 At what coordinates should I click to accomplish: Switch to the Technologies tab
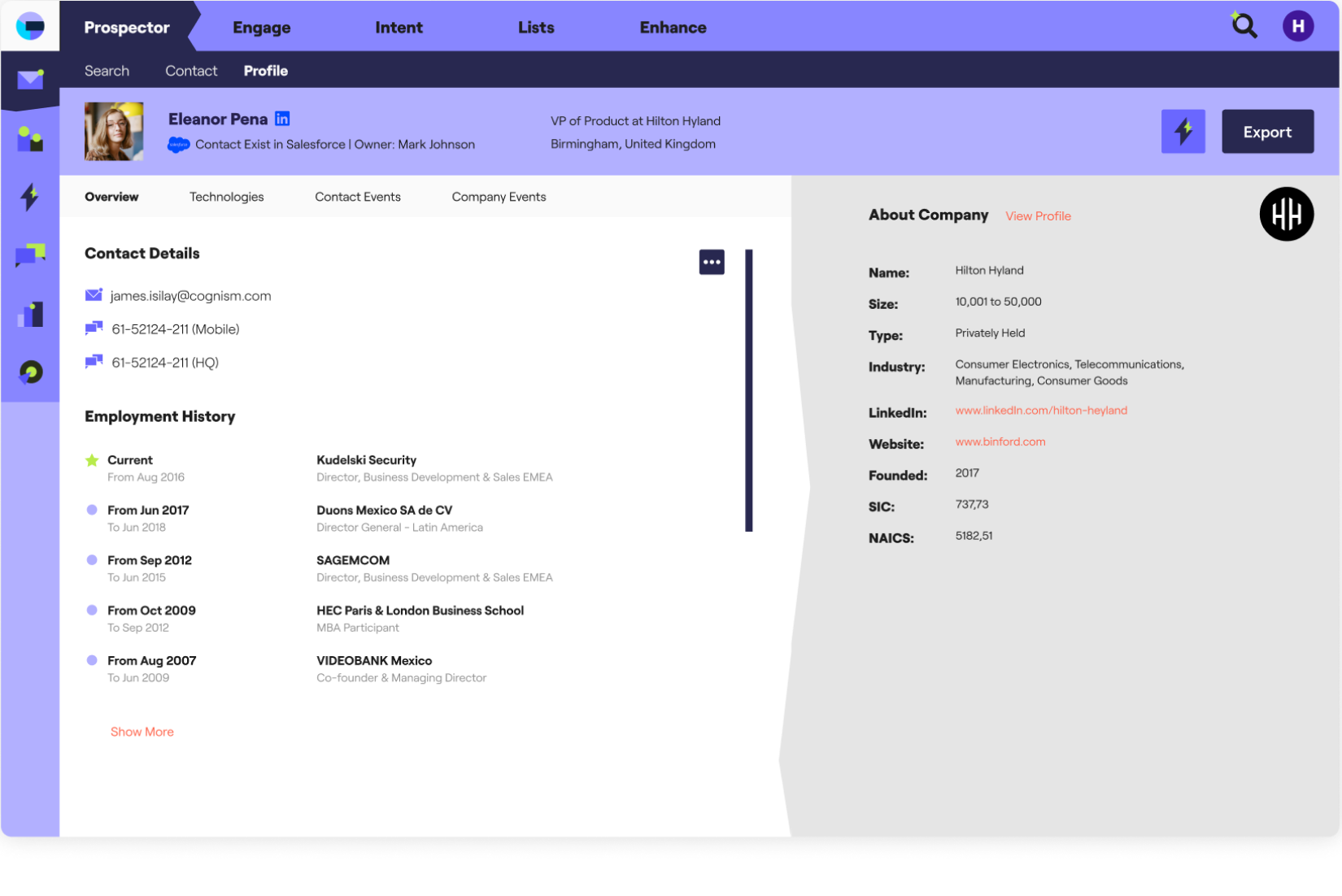(226, 197)
